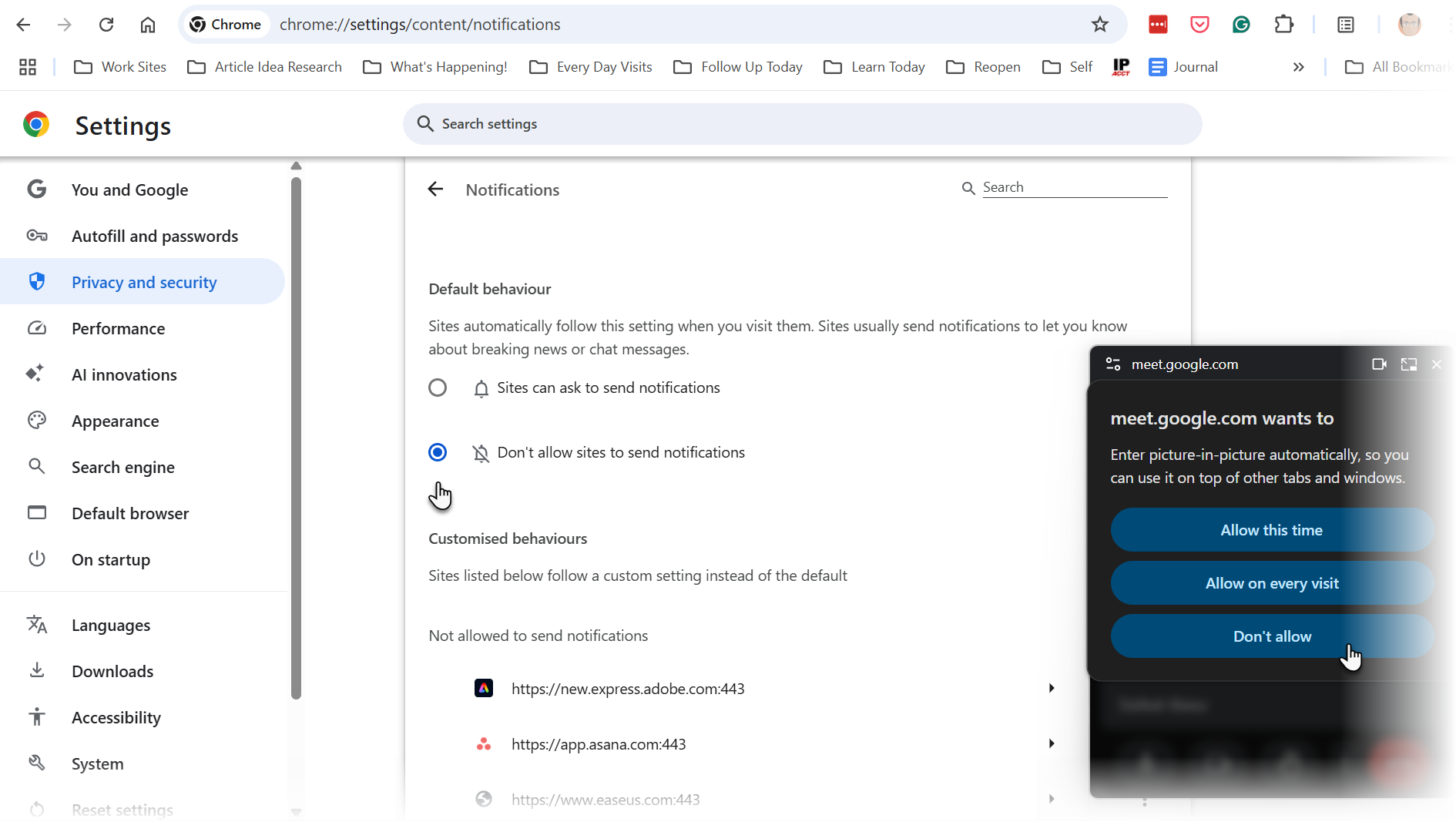Open the Extensions puzzle icon
Screen dimensions: 1456x822
click(x=1283, y=25)
